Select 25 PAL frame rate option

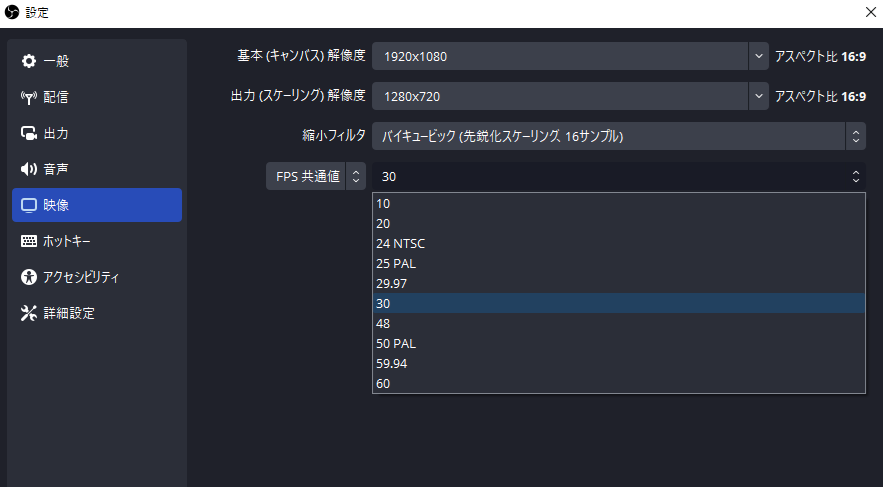pos(618,263)
